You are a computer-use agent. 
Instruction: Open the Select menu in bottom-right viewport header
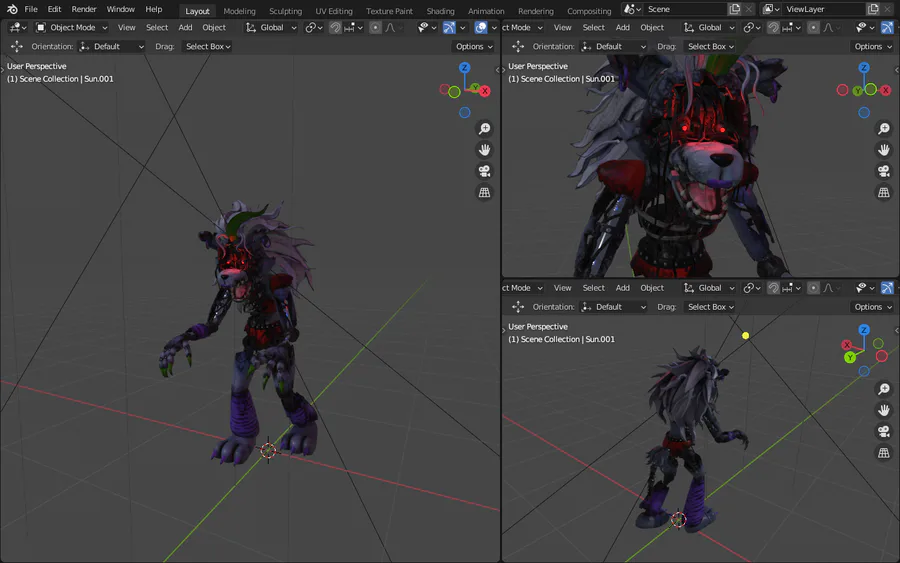593,288
